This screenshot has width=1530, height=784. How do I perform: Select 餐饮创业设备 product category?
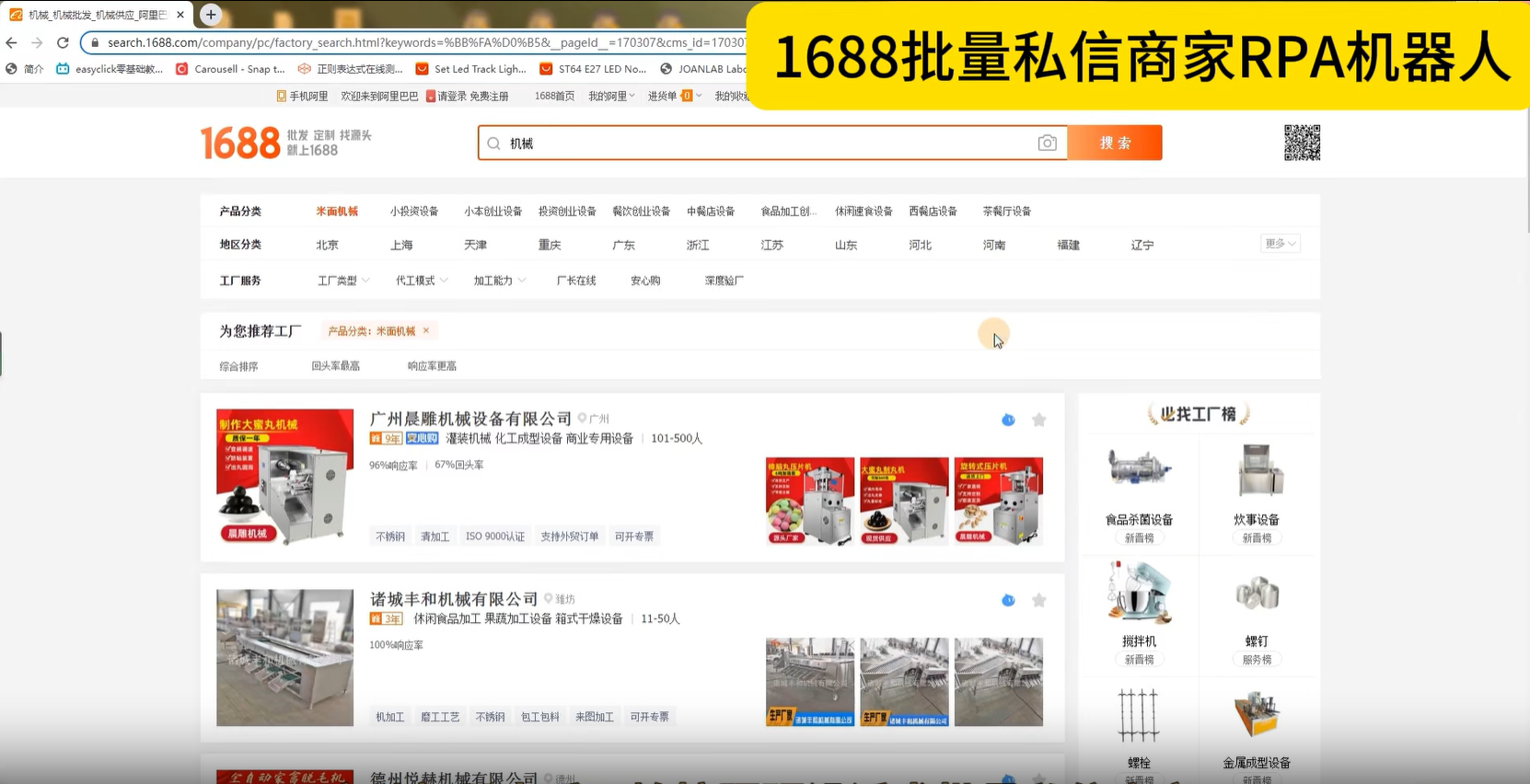(641, 212)
